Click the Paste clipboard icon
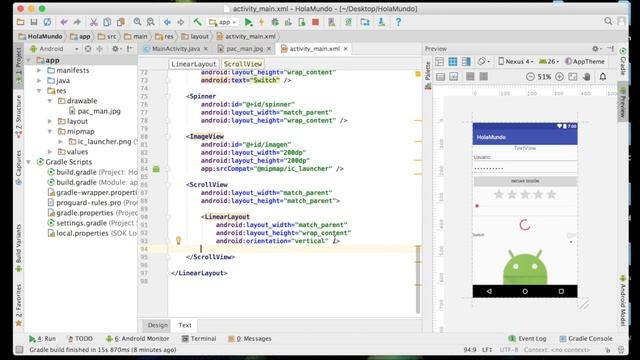 pos(120,22)
